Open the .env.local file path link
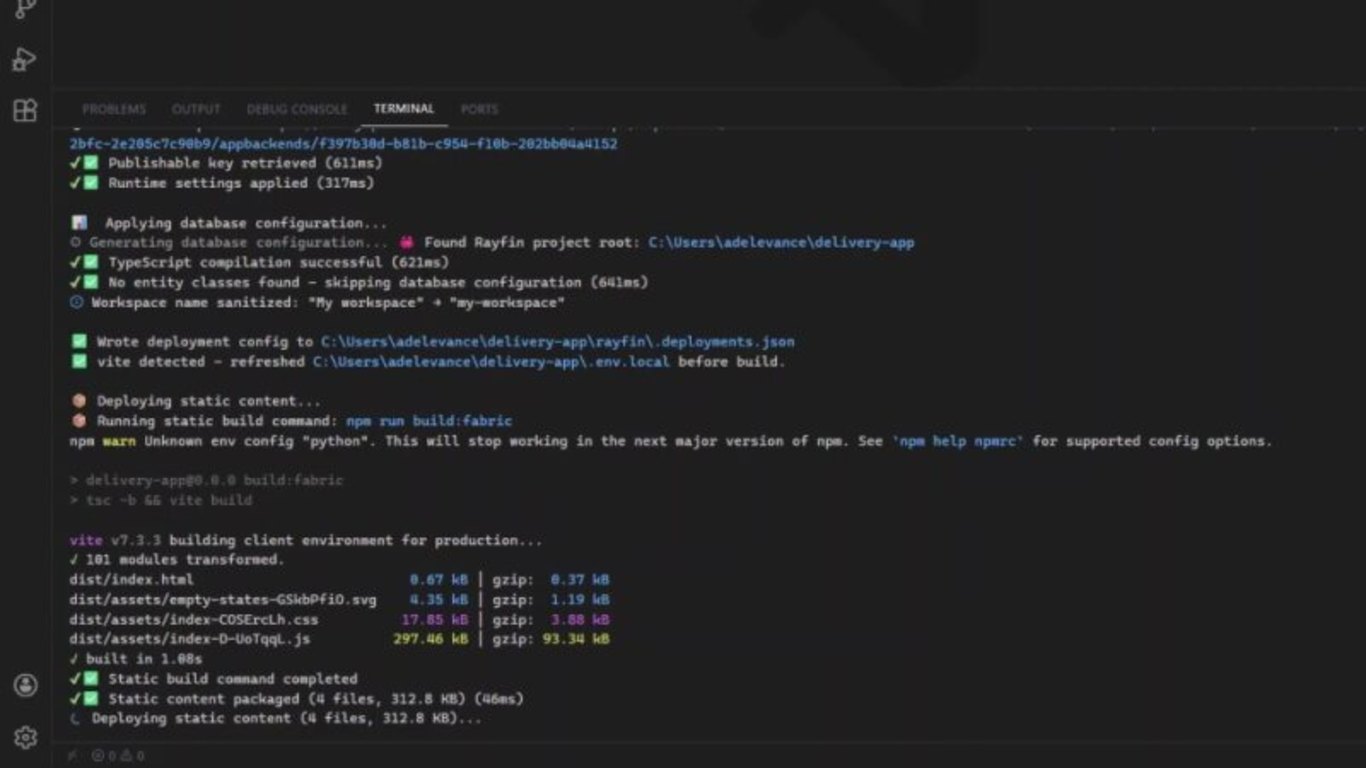 coord(491,362)
